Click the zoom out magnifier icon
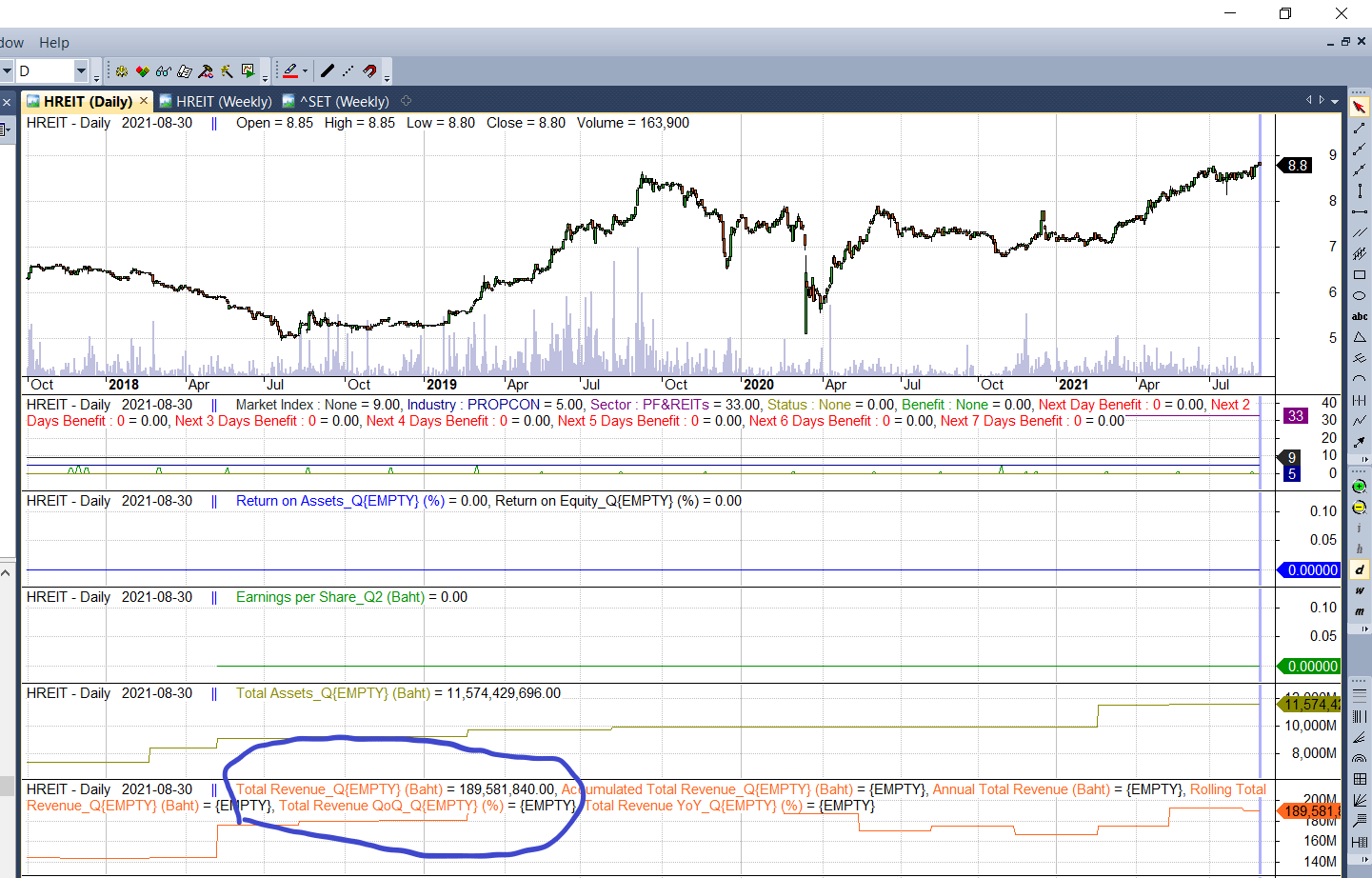The width and height of the screenshot is (1372, 878). tap(1360, 508)
